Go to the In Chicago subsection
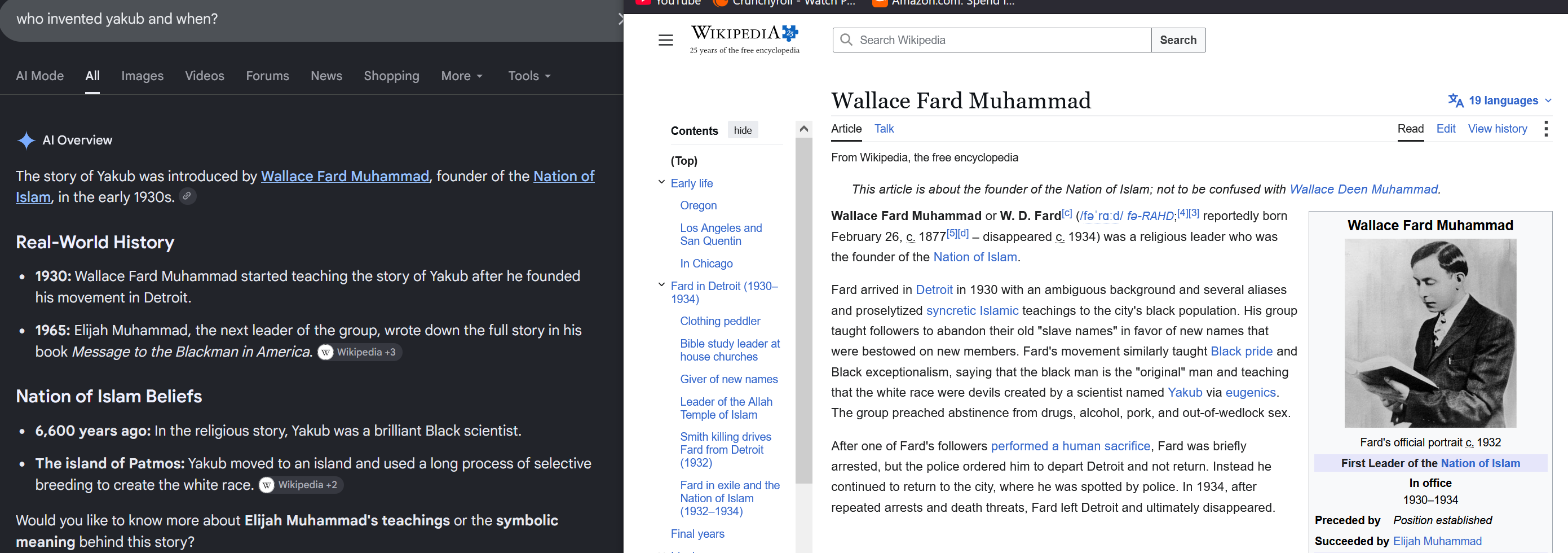This screenshot has width=1568, height=553. coord(706,264)
